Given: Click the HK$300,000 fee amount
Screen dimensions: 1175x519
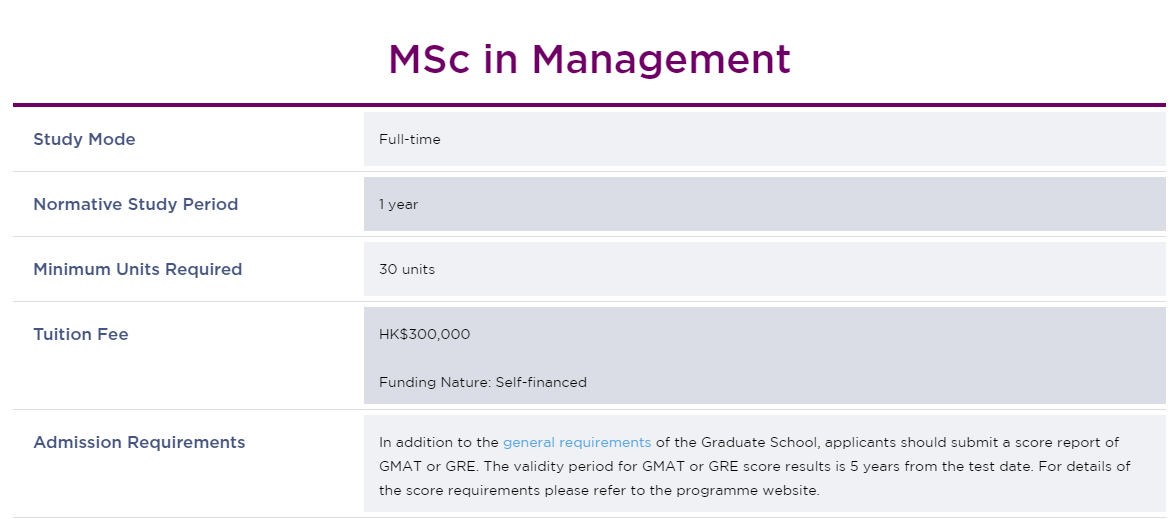Looking at the screenshot, I should [x=425, y=335].
